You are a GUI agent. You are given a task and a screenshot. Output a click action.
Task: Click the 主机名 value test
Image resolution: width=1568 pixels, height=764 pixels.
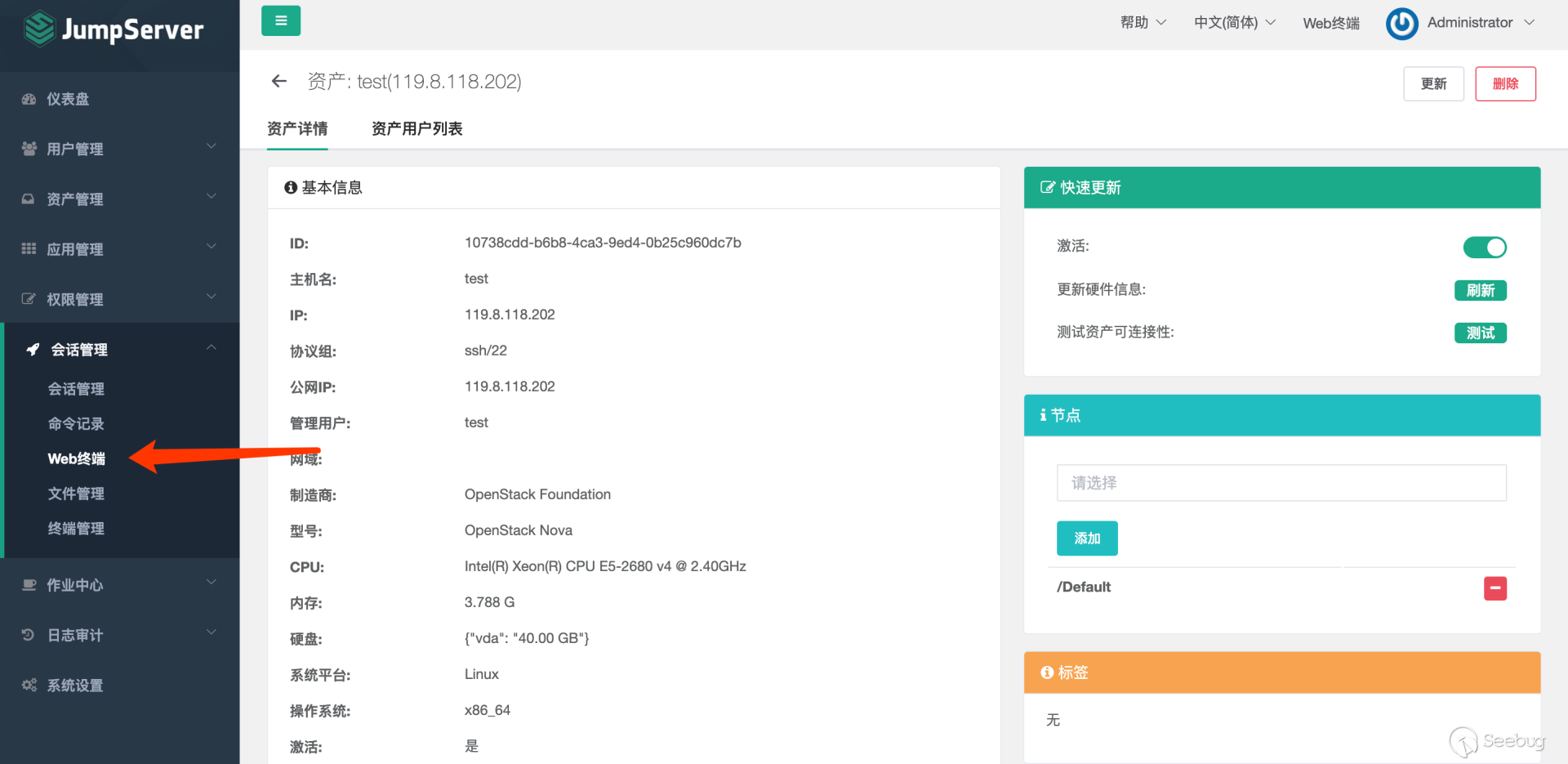pos(476,279)
